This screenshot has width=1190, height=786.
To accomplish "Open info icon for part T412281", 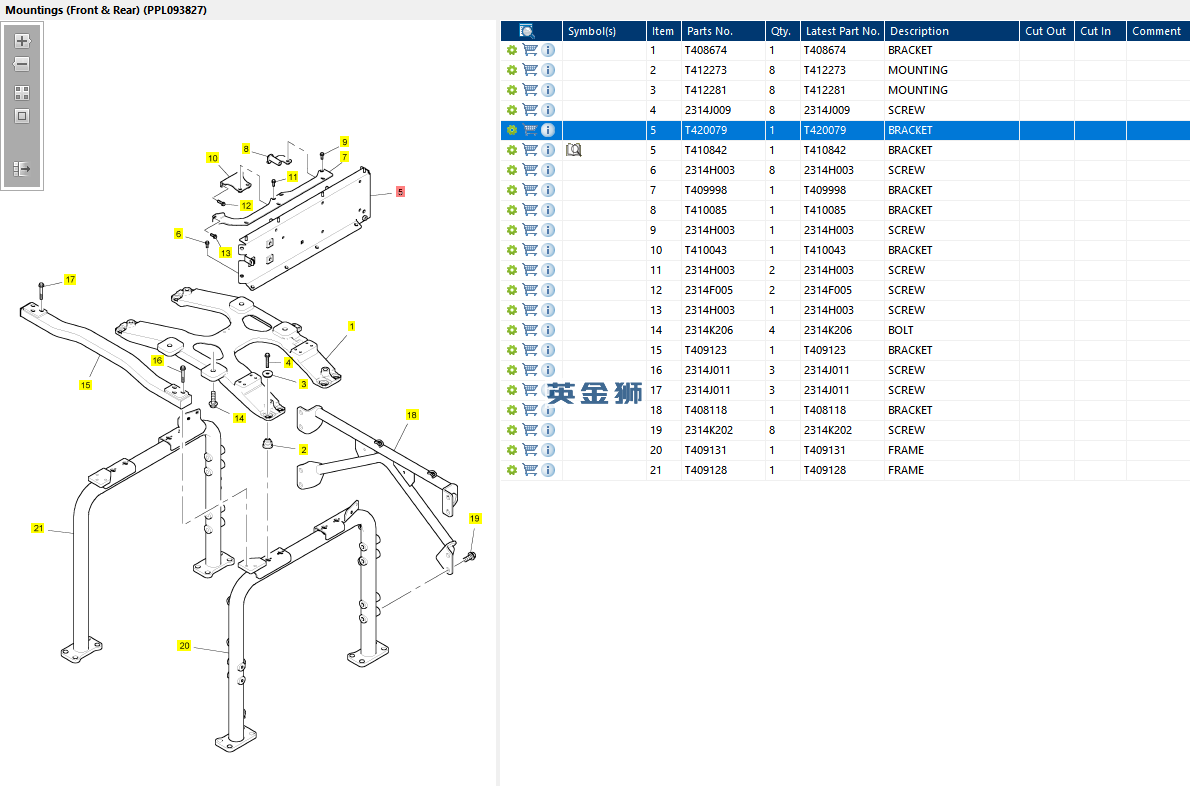I will pyautogui.click(x=548, y=90).
